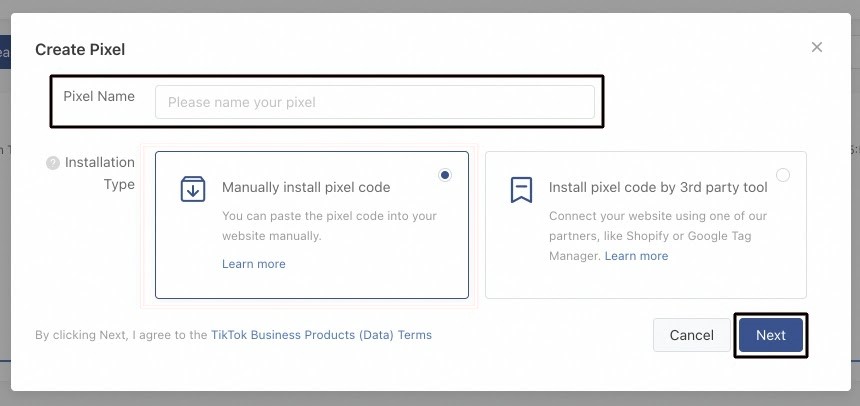Click the Pixel Name label
The image size is (860, 406).
click(99, 97)
